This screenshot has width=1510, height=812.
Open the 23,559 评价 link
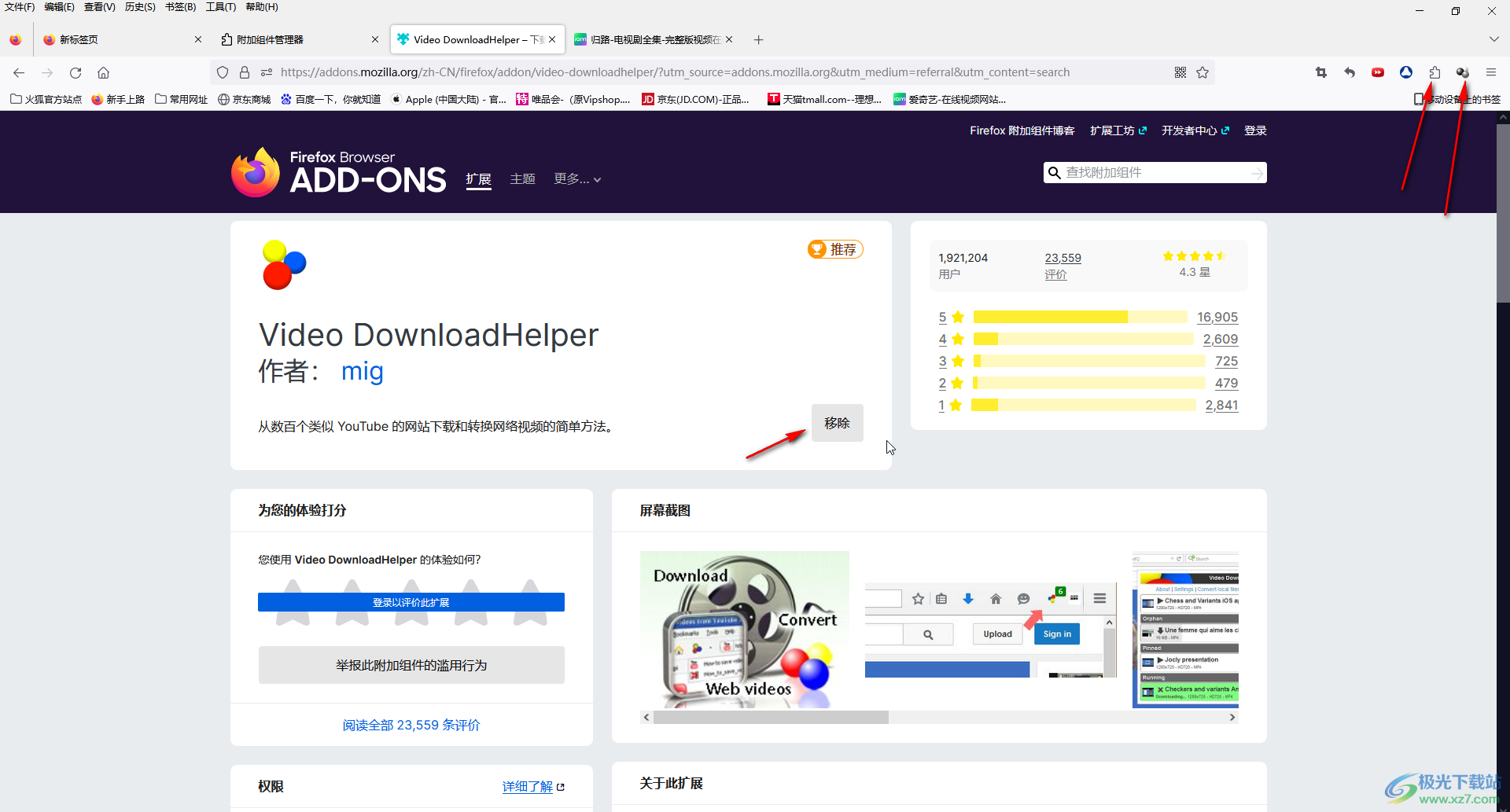pos(1063,266)
